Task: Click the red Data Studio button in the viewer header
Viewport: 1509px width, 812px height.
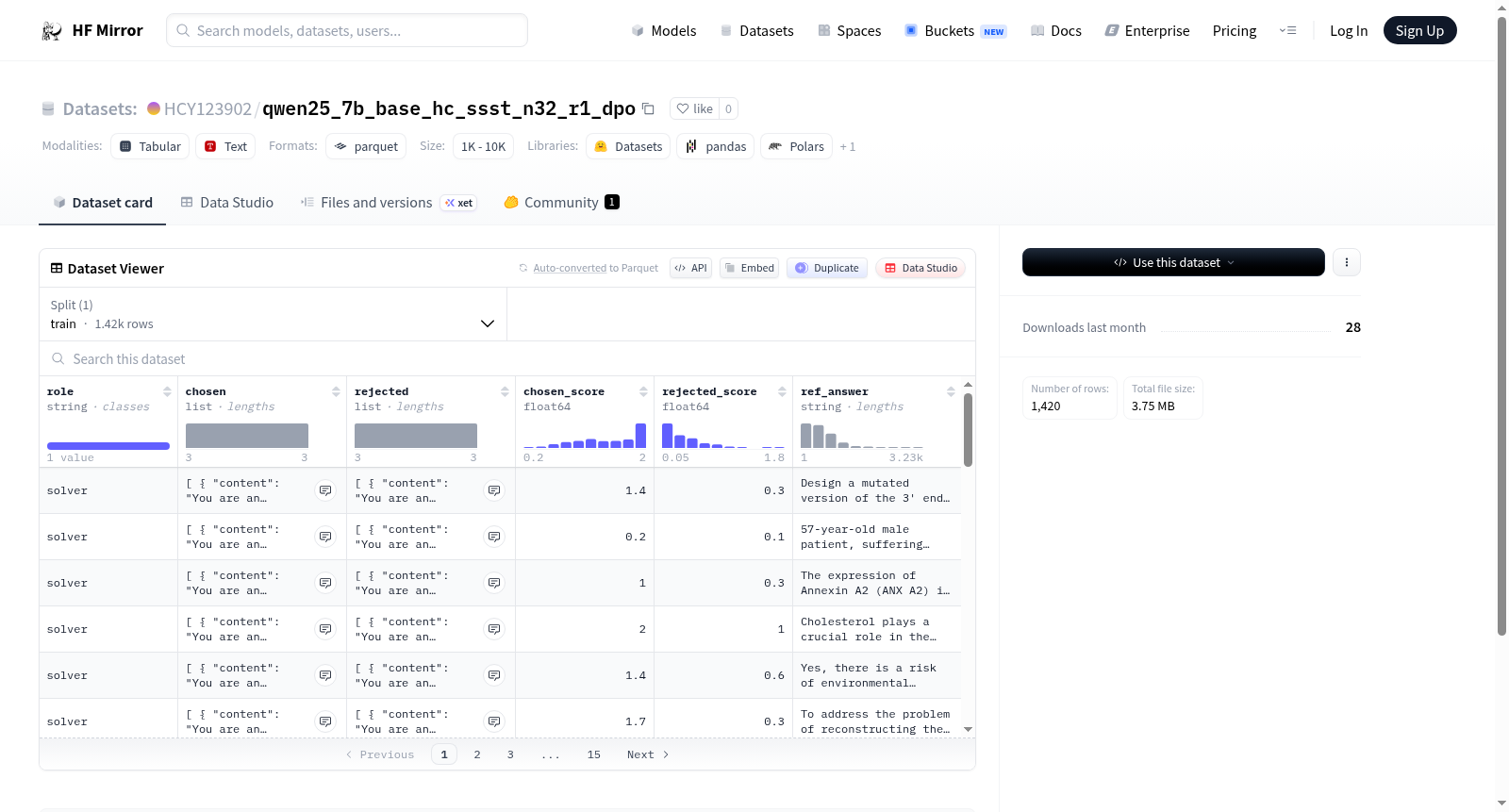Action: point(920,268)
